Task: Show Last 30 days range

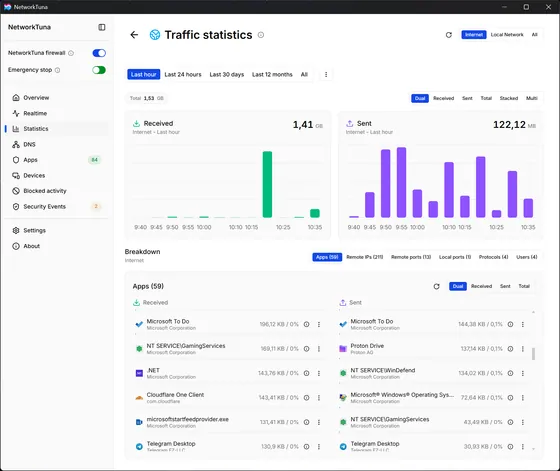Action: [x=227, y=75]
